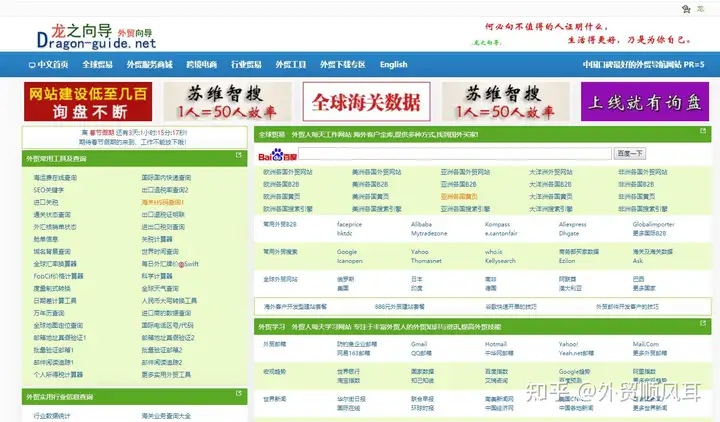Viewport: 720px width, 422px height.
Task: Click the 全球海关数据 banner
Action: [x=366, y=101]
